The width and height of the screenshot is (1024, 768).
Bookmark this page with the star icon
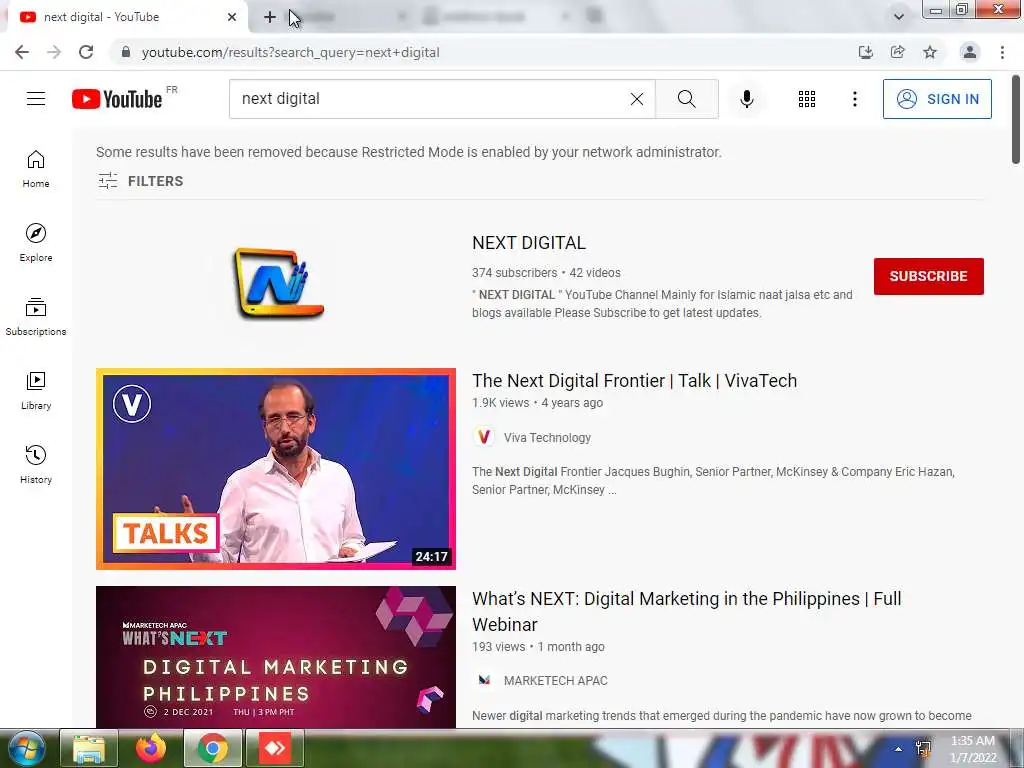[930, 52]
